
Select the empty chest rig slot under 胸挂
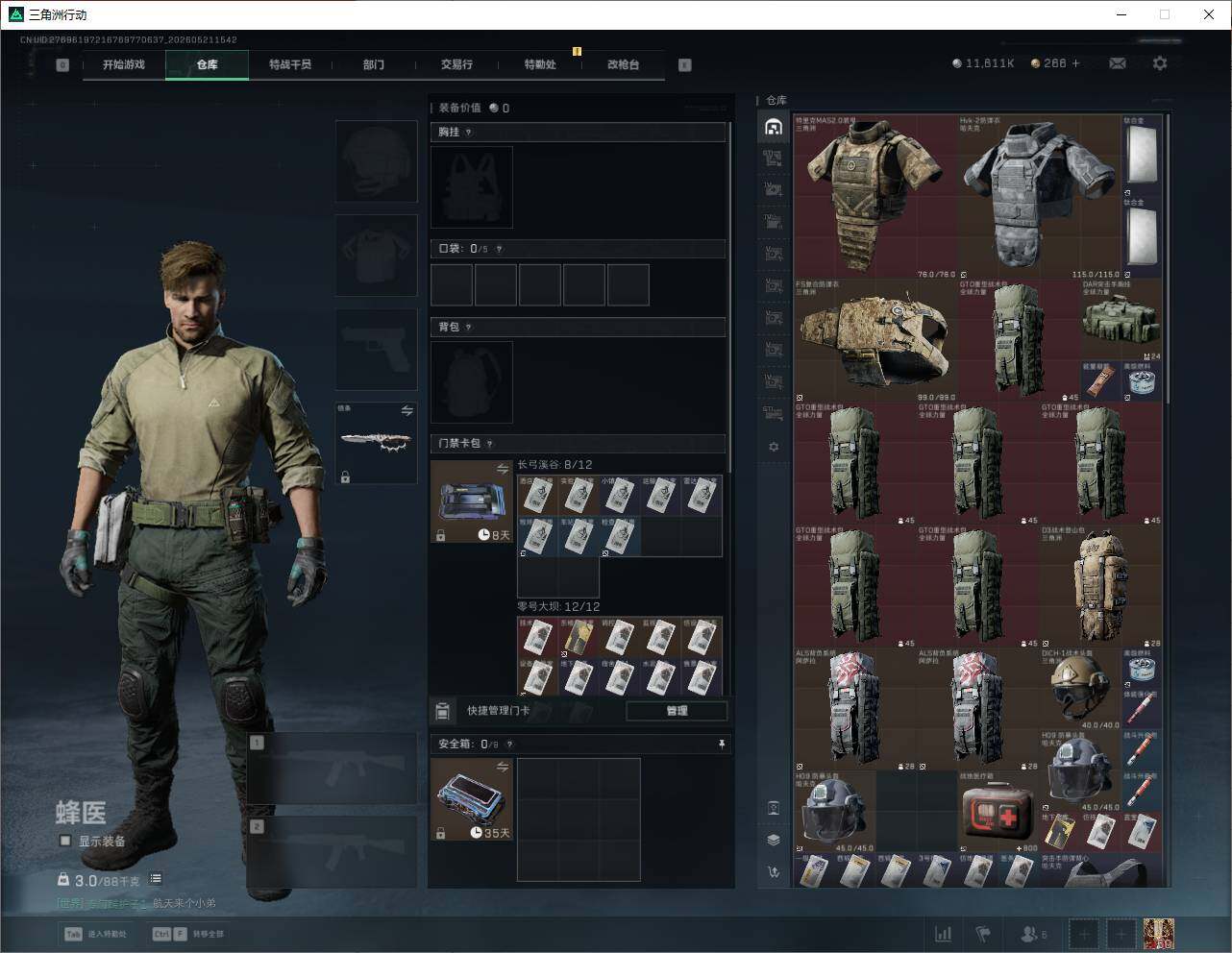pyautogui.click(x=472, y=187)
